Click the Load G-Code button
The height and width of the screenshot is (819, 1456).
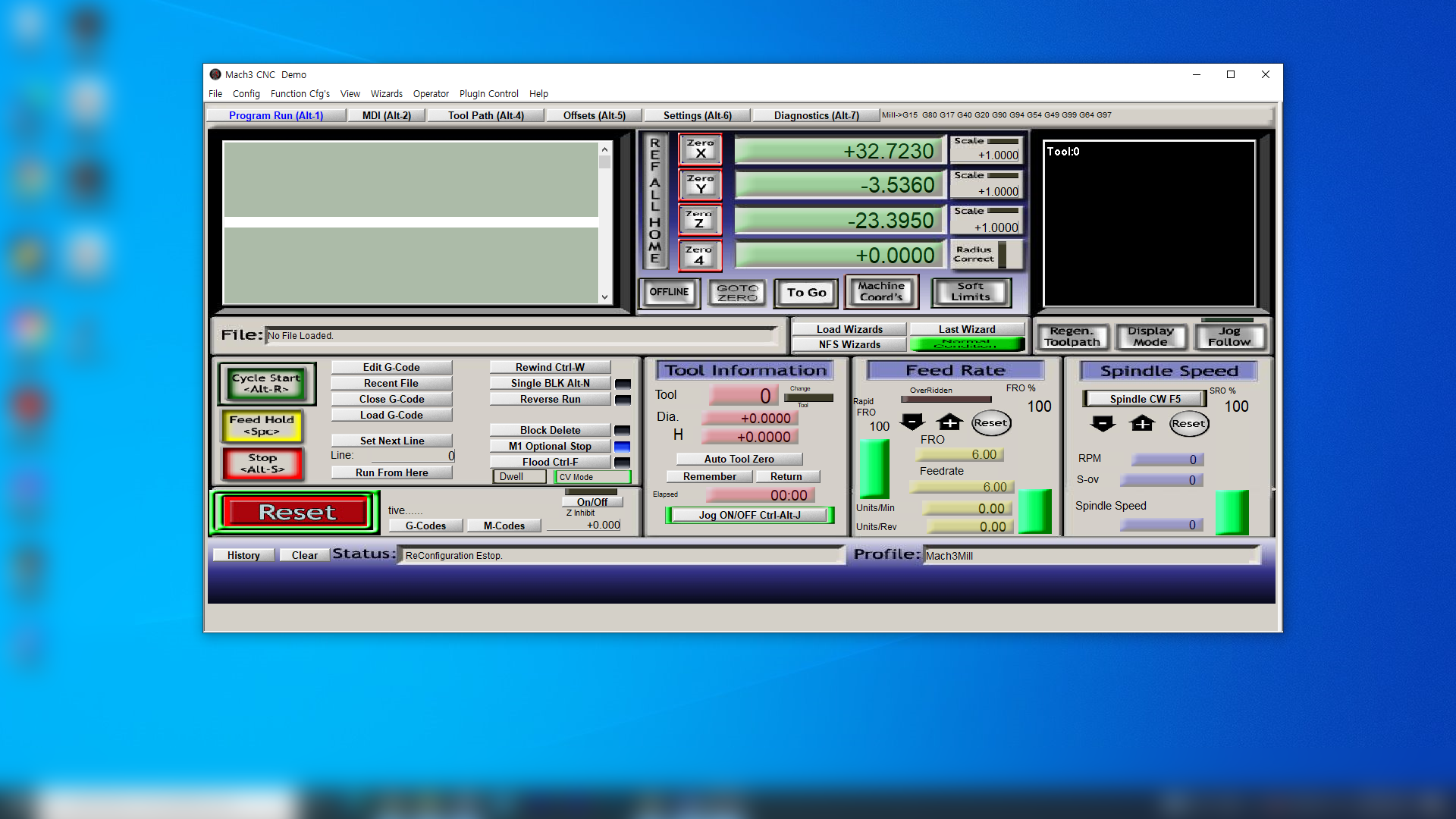coord(391,415)
